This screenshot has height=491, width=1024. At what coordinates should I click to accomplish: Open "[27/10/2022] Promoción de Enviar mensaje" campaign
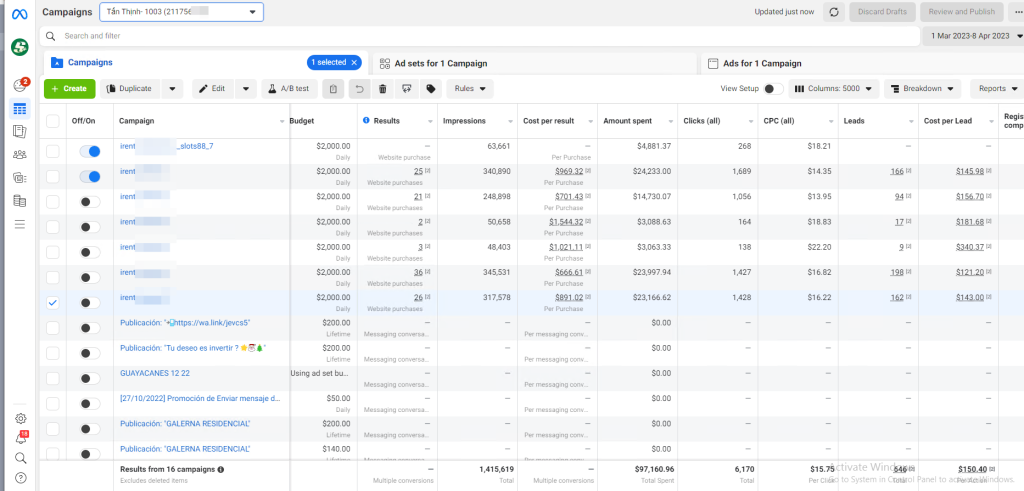[200, 398]
